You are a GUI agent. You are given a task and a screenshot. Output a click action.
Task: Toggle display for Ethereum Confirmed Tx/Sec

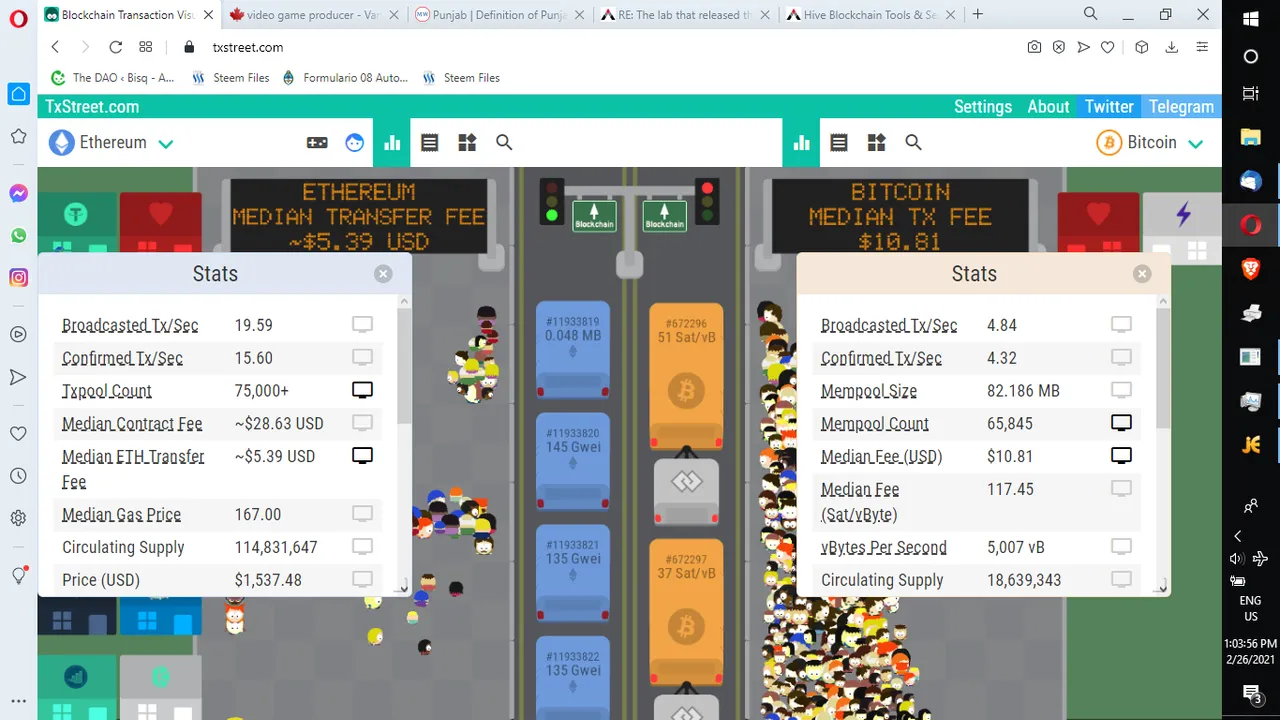pyautogui.click(x=362, y=358)
